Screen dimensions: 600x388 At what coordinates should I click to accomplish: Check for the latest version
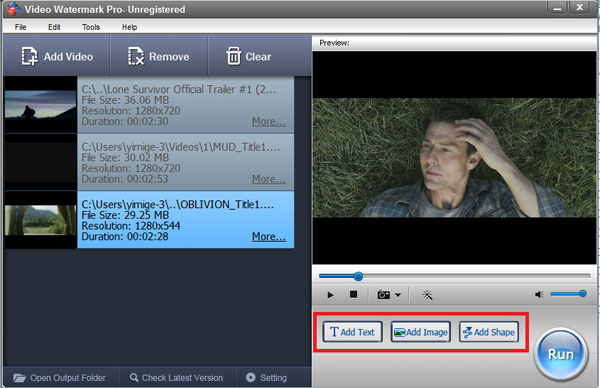[x=176, y=378]
